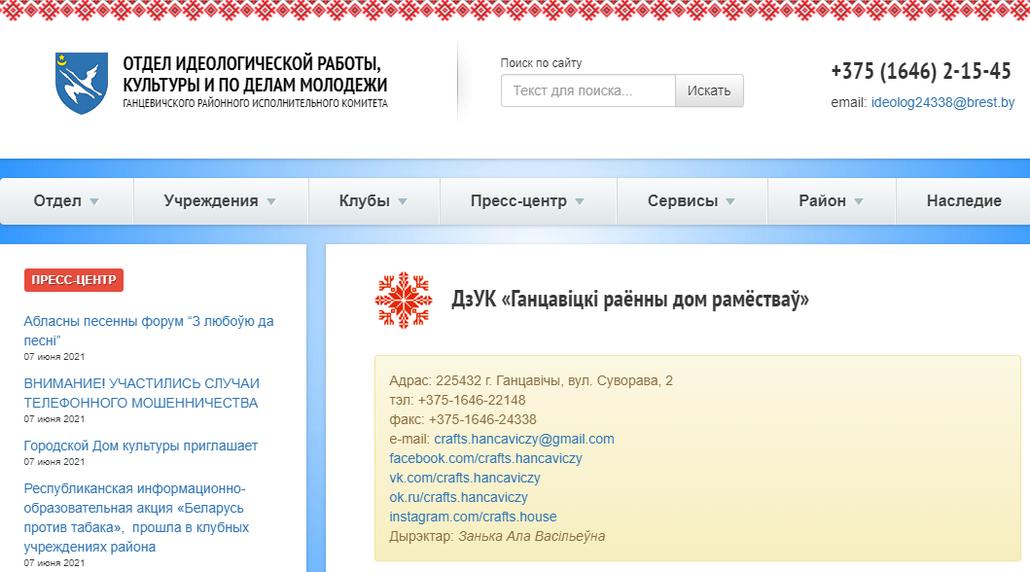Open the Пресс-центр menu
Viewport: 1030px width, 572px height.
pyautogui.click(x=527, y=201)
